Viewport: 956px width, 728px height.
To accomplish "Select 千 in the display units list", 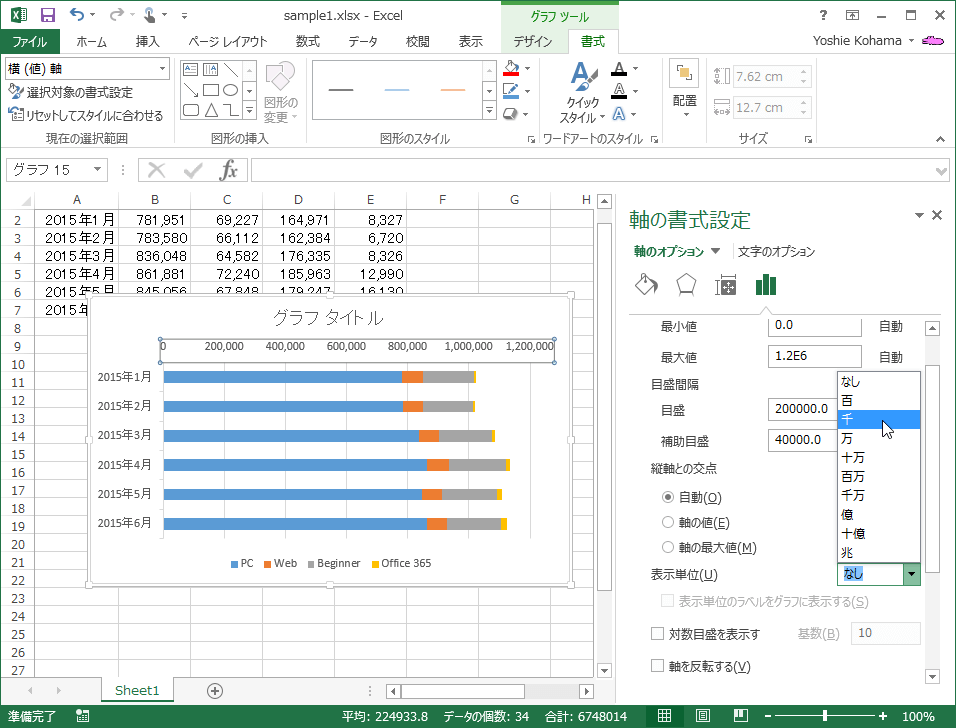I will click(879, 419).
